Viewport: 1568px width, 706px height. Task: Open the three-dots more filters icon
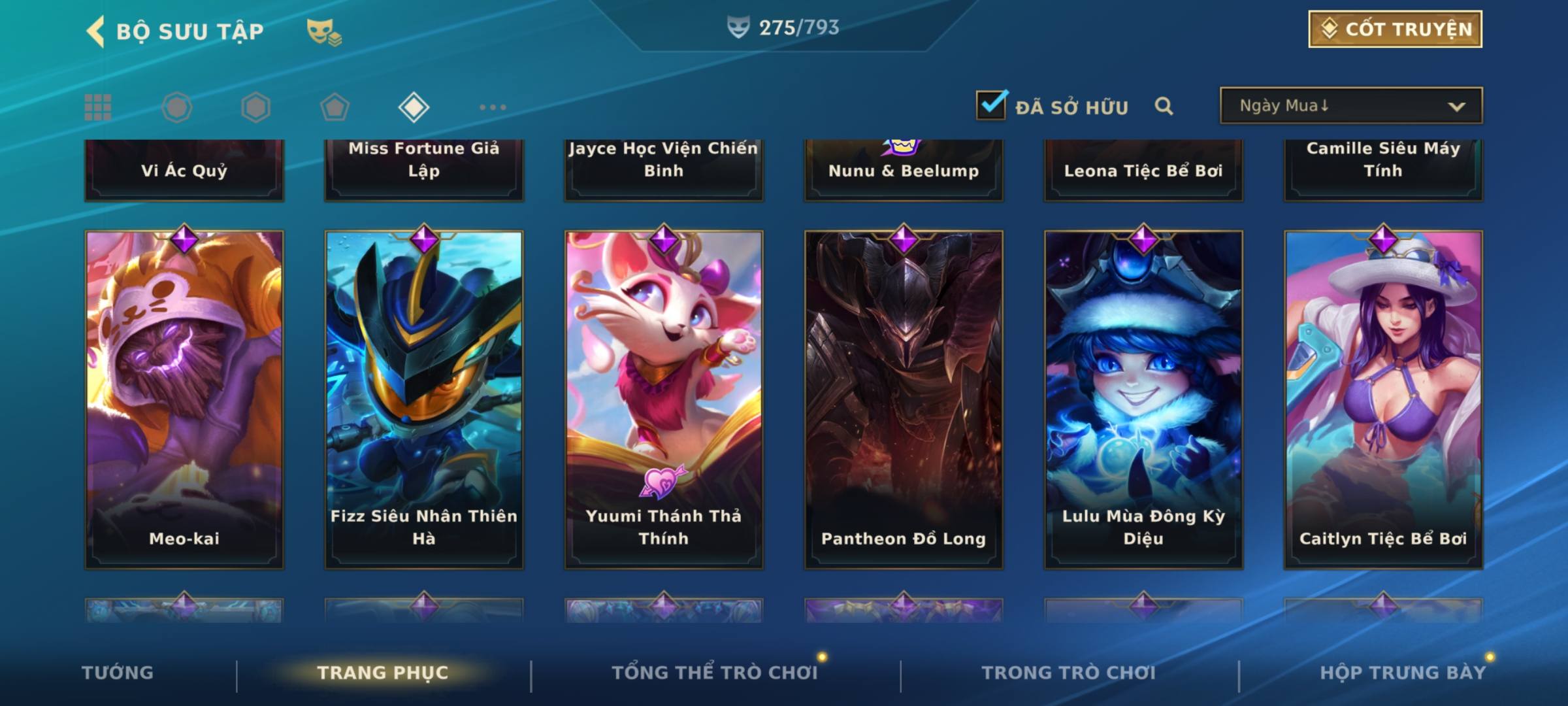(493, 107)
